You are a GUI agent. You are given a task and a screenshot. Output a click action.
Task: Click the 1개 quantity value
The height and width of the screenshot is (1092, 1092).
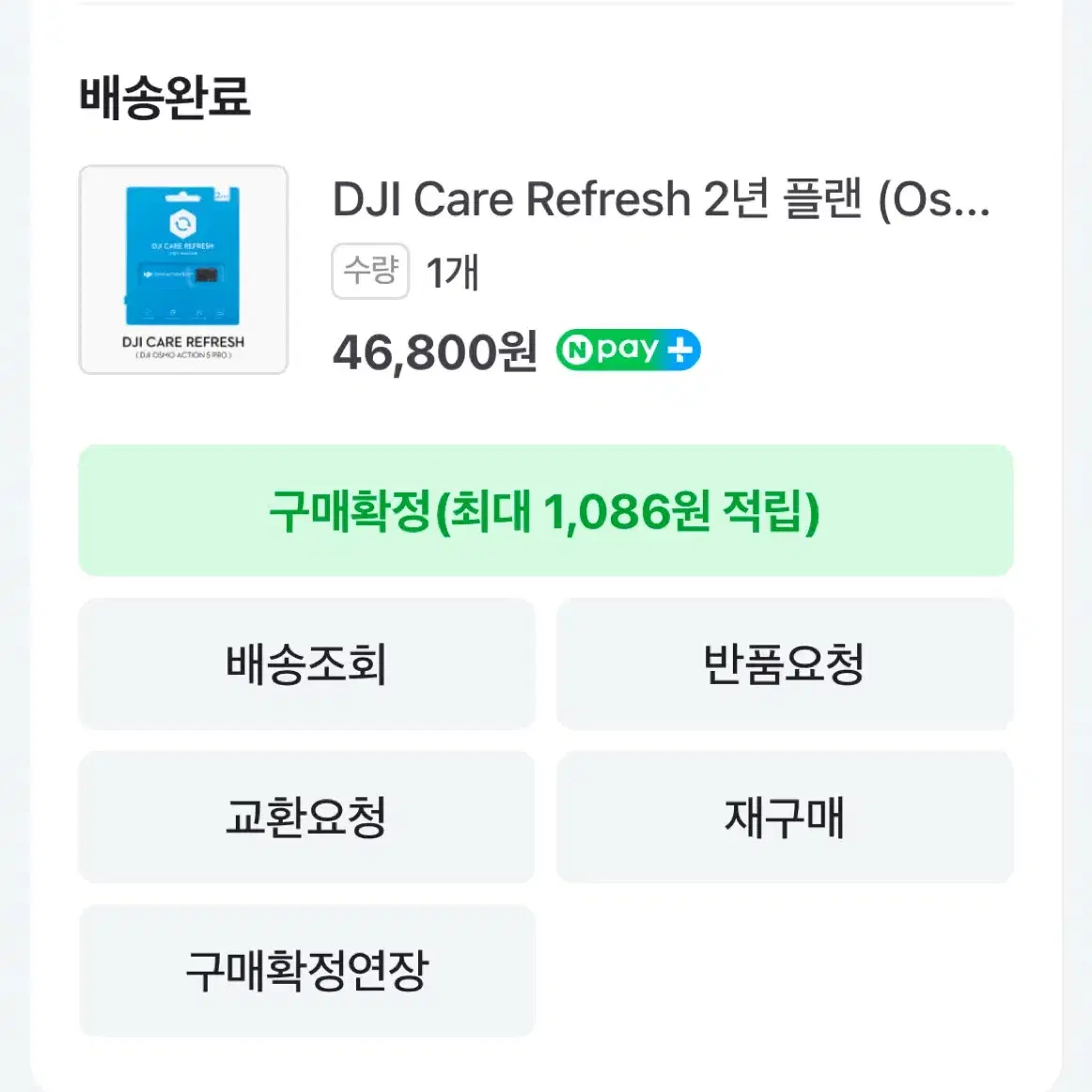tap(452, 273)
